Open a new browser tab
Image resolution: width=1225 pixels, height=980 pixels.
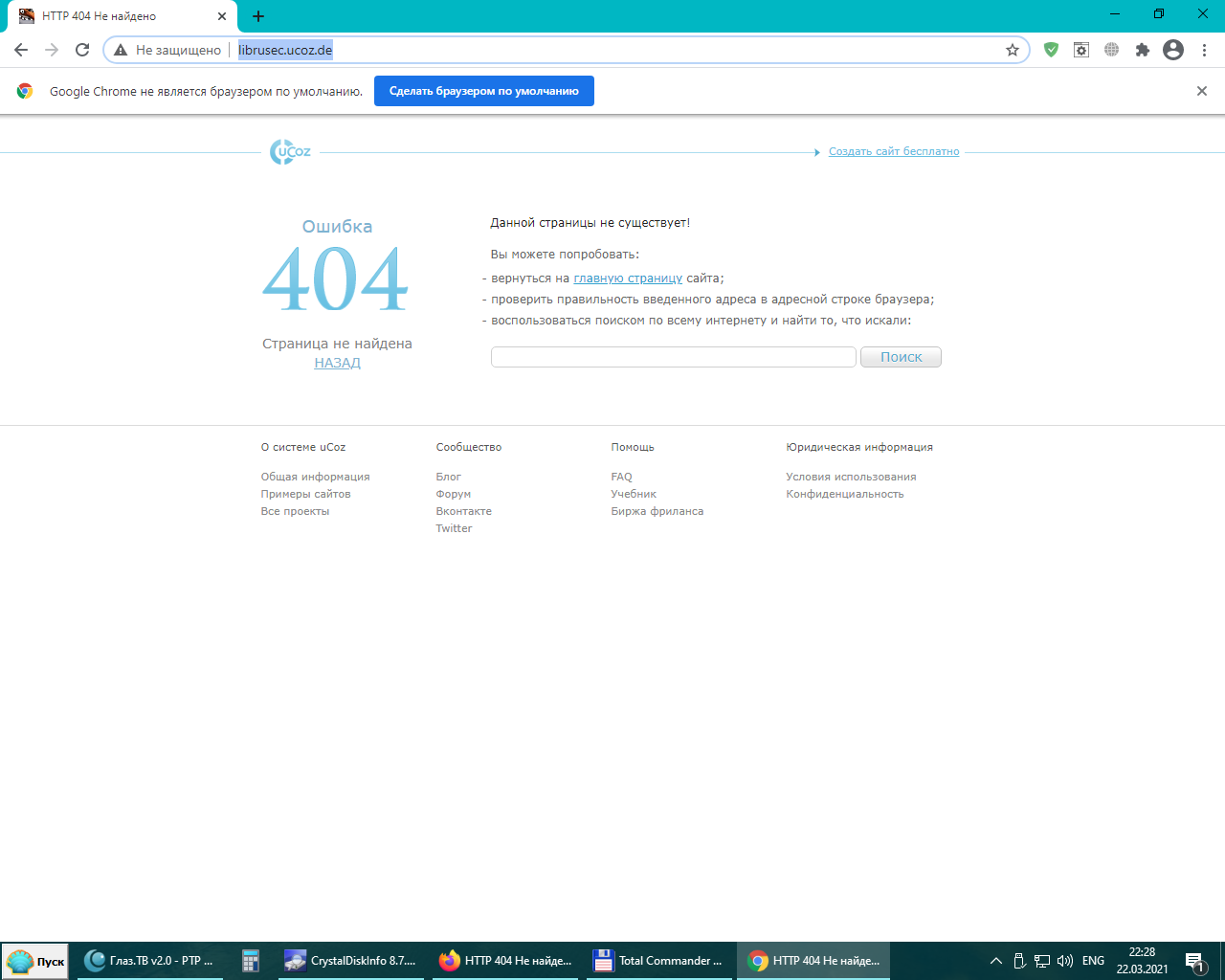click(258, 16)
